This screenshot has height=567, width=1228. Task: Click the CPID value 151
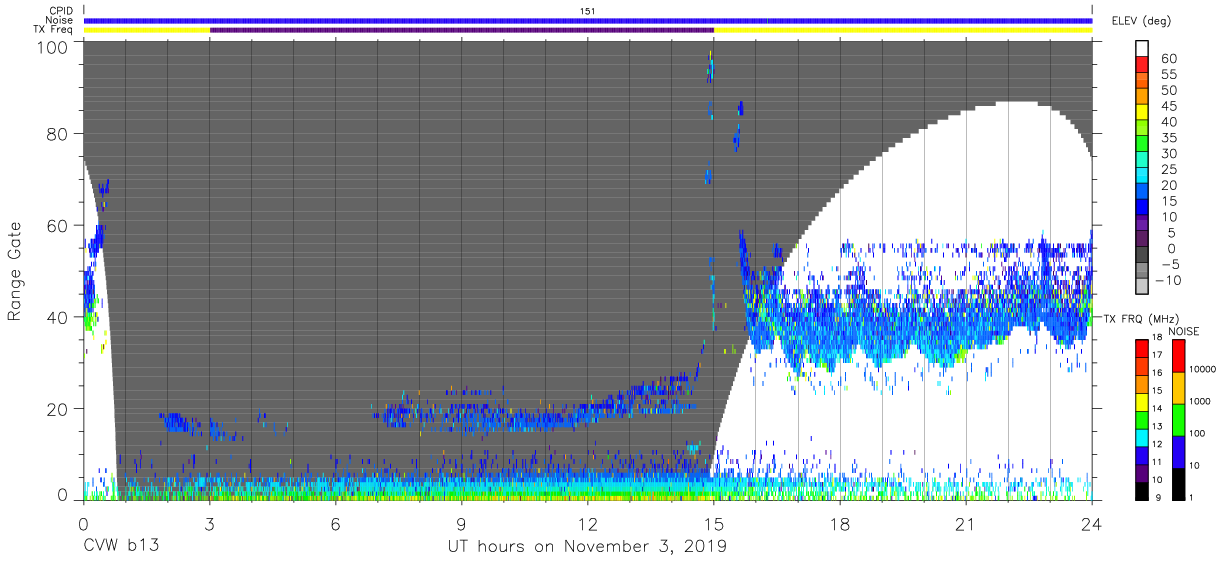588,10
